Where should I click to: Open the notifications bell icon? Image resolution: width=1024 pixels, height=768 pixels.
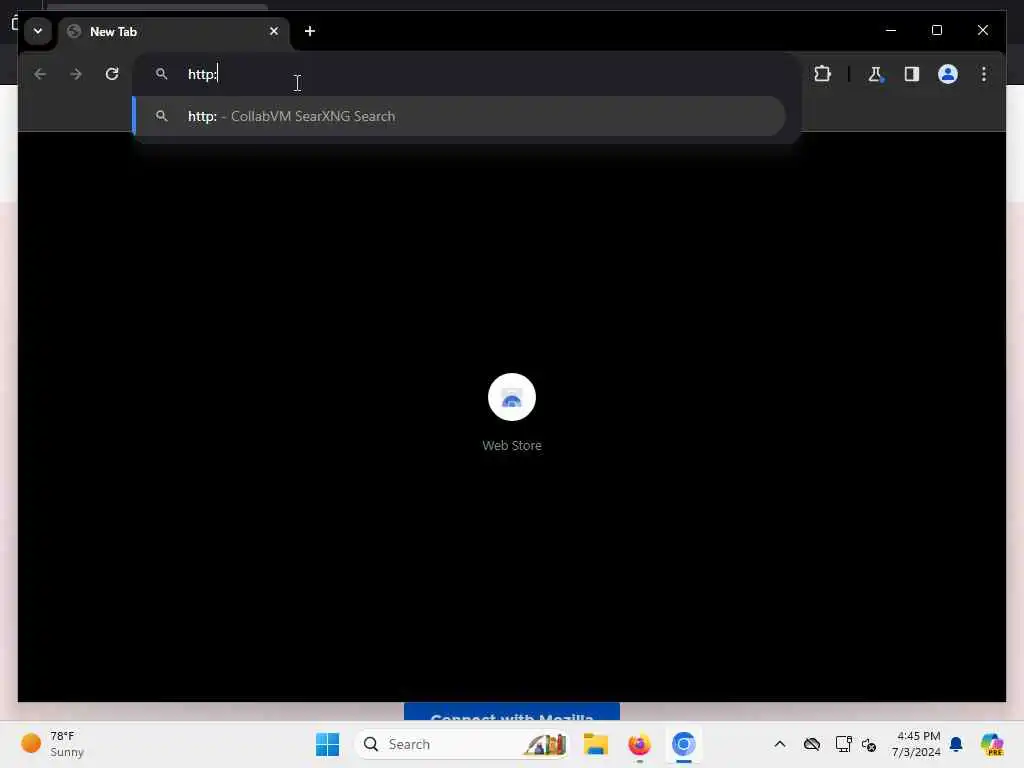pos(956,744)
